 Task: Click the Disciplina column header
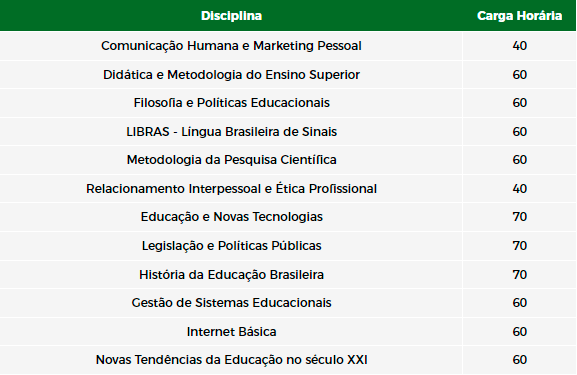[231, 16]
